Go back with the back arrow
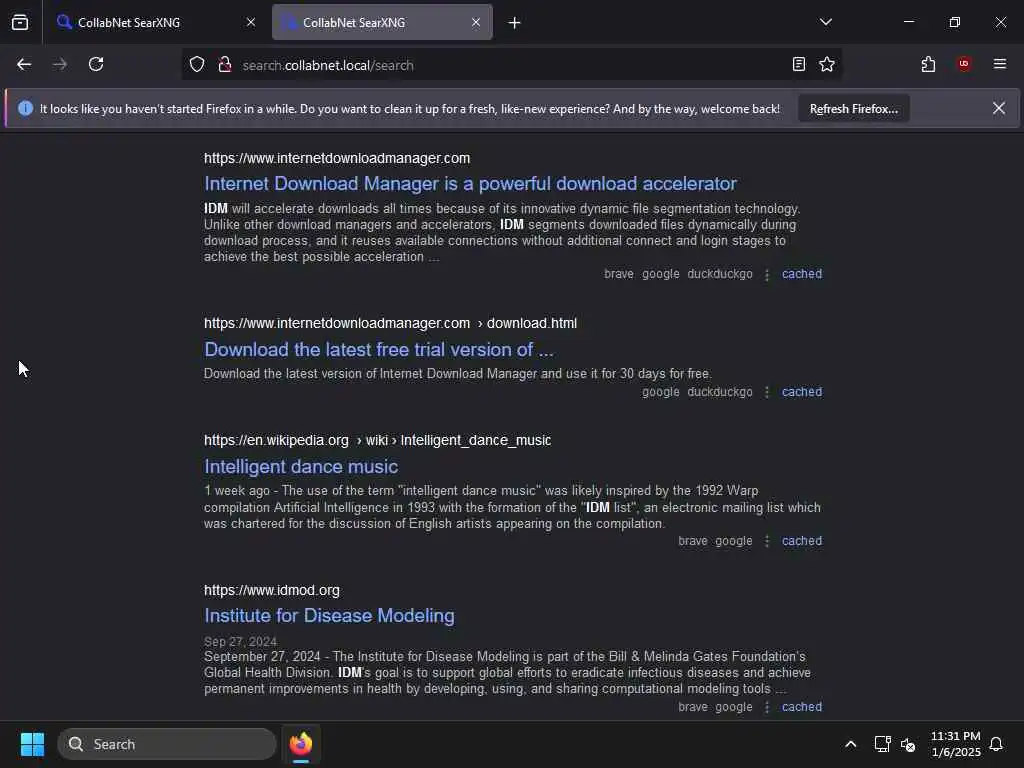The width and height of the screenshot is (1024, 768). pos(24,64)
